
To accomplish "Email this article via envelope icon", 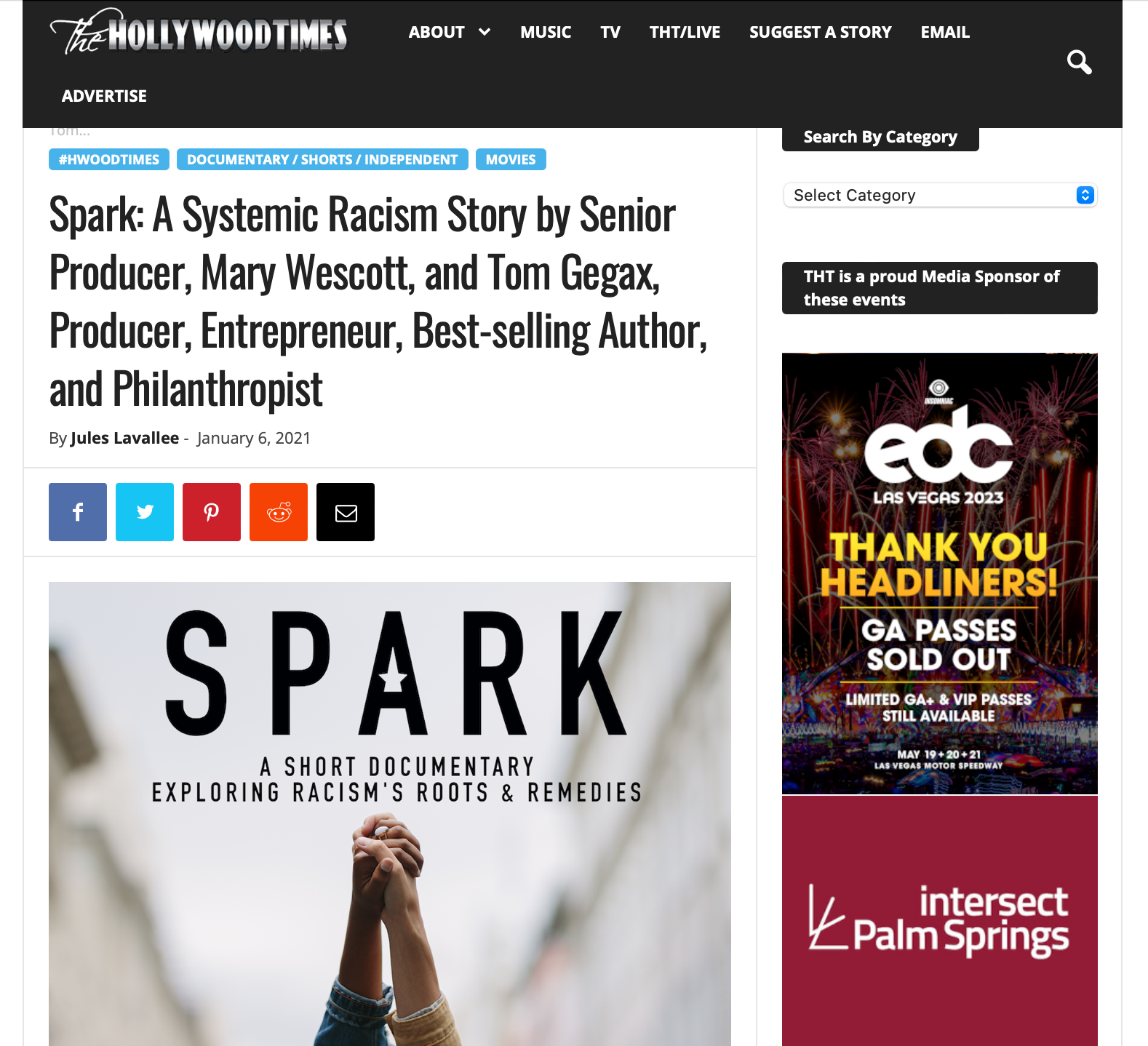I will [346, 512].
